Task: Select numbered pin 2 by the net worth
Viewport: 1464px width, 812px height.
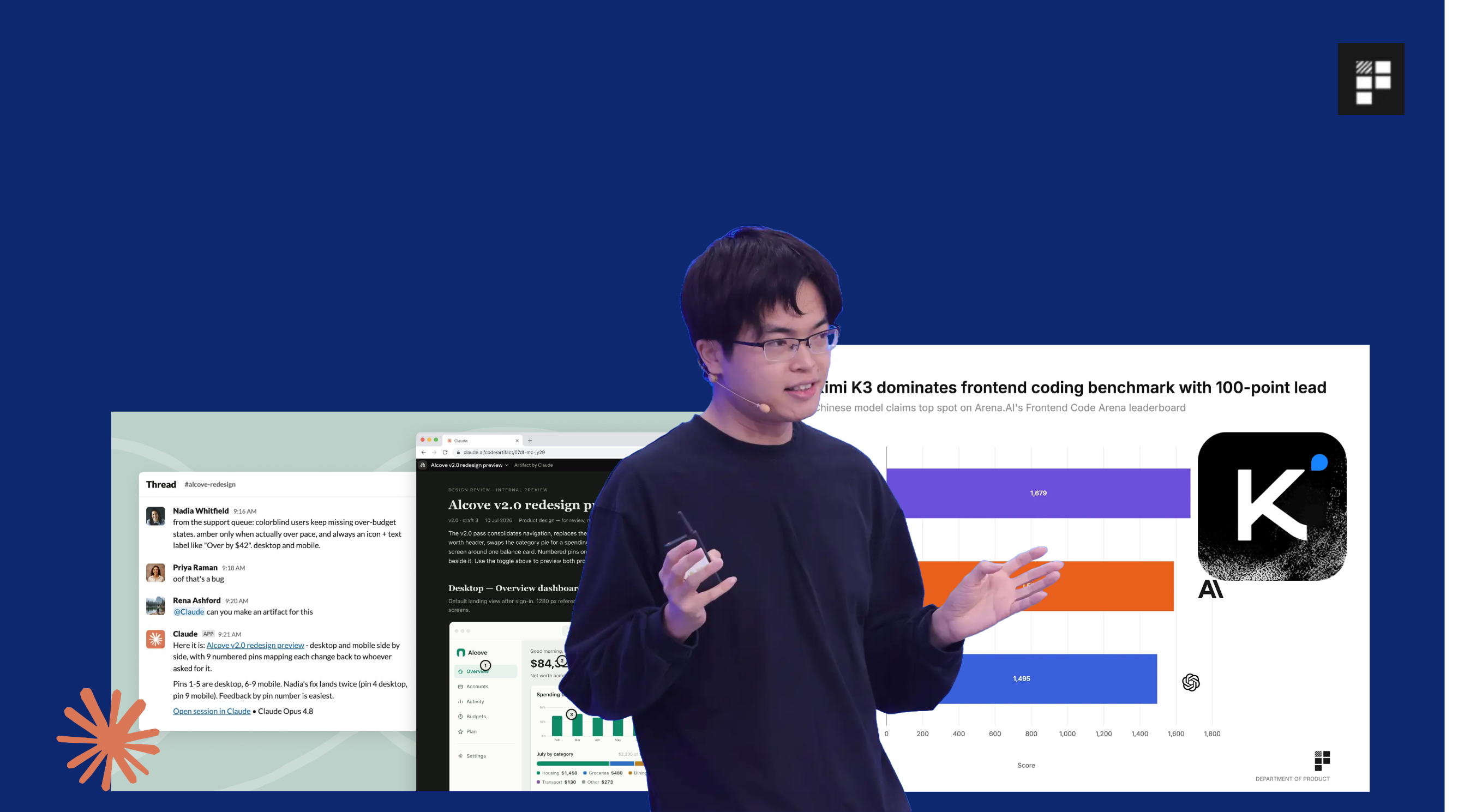Action: pos(561,661)
